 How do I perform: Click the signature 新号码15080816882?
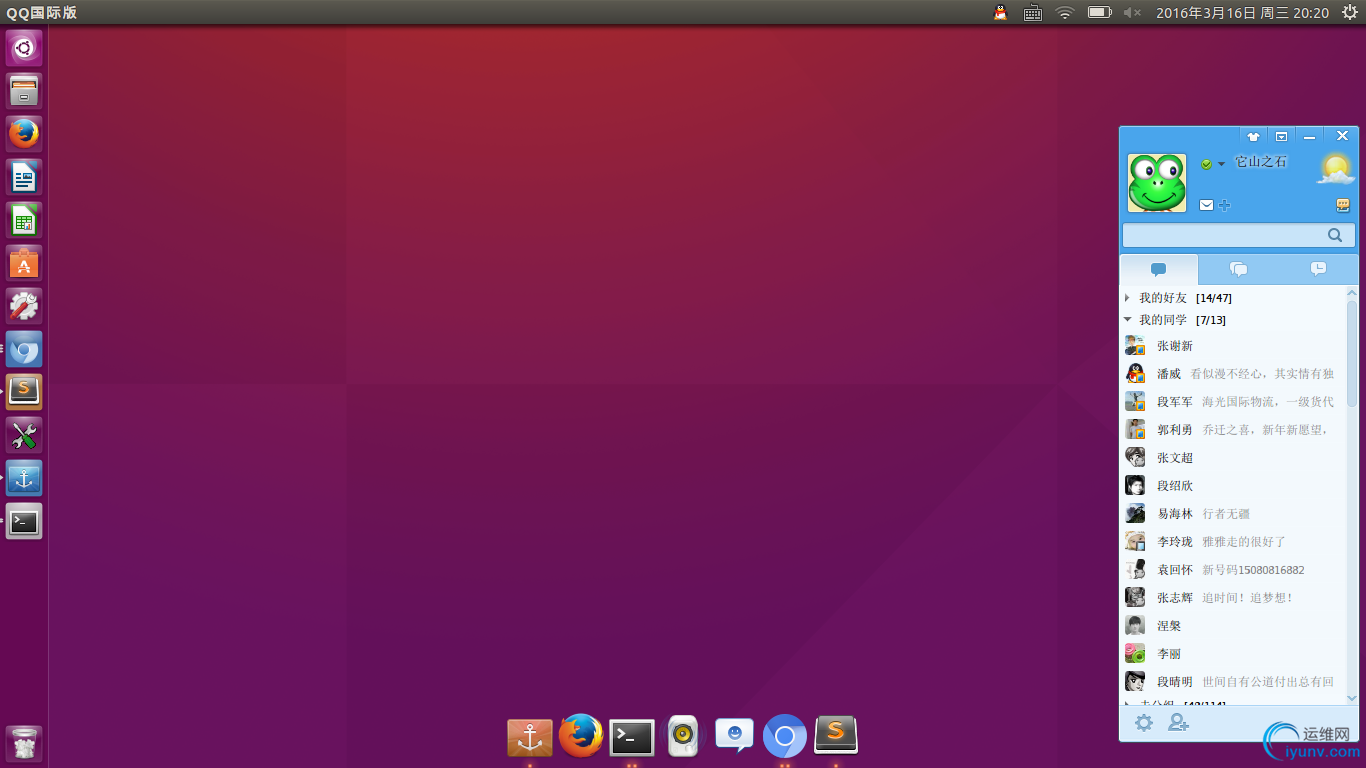(x=1253, y=570)
